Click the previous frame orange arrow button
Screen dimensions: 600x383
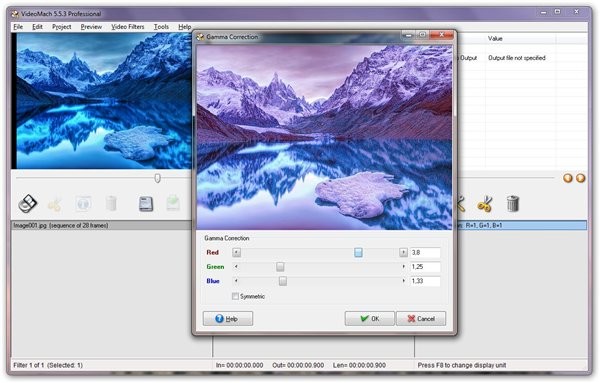click(568, 178)
